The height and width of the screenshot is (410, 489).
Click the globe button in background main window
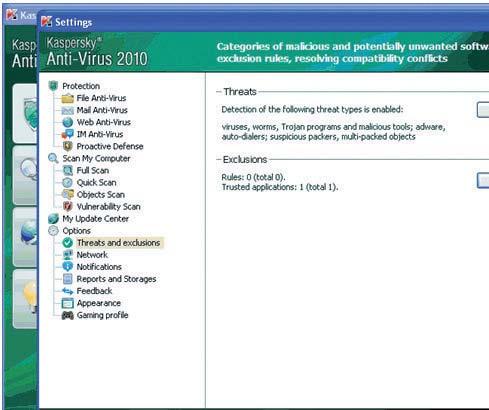(x=25, y=236)
